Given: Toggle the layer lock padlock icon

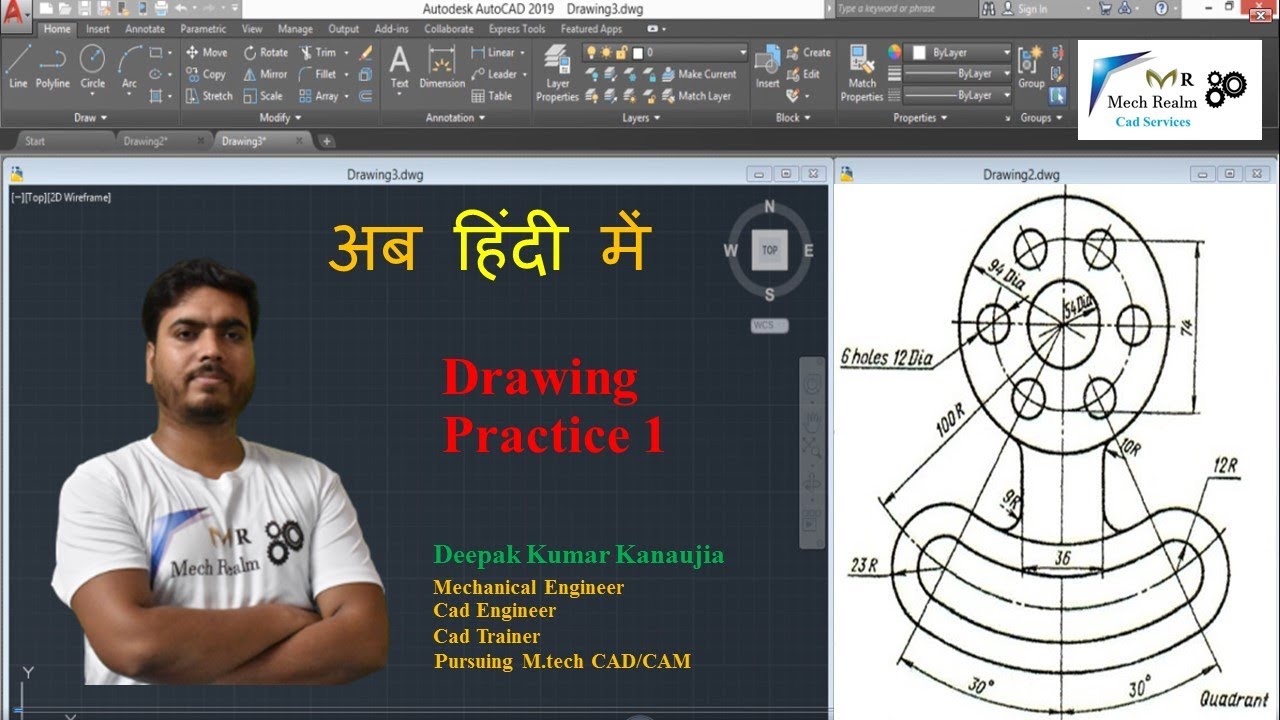Looking at the screenshot, I should click(x=621, y=52).
